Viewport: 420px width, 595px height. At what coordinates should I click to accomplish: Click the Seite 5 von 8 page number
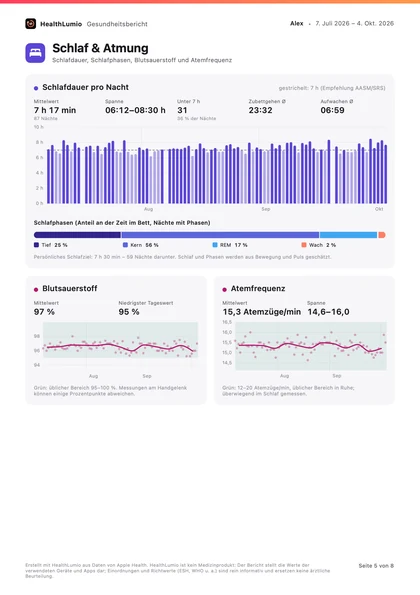click(376, 566)
